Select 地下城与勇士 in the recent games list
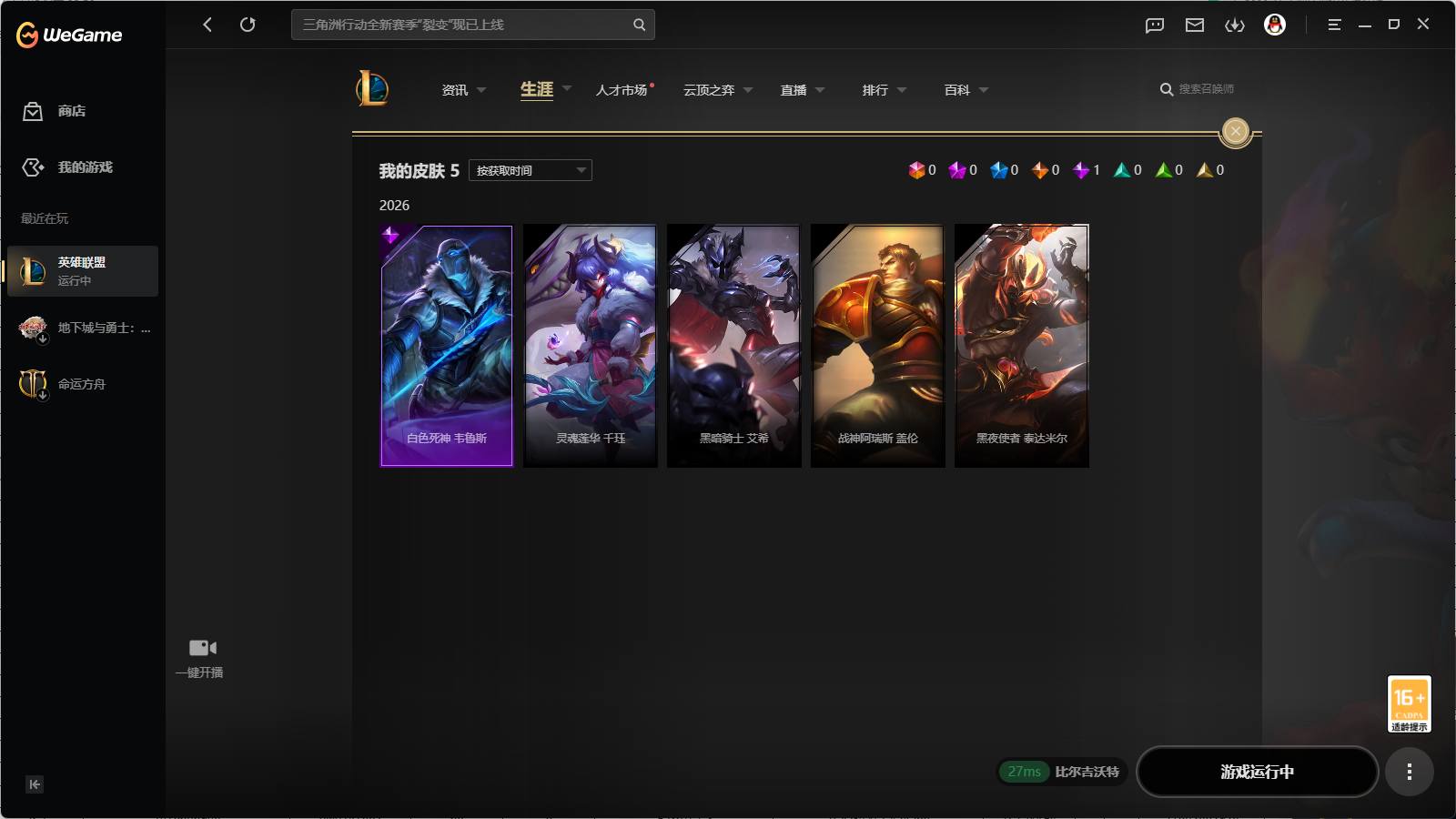1456x819 pixels. [x=83, y=328]
